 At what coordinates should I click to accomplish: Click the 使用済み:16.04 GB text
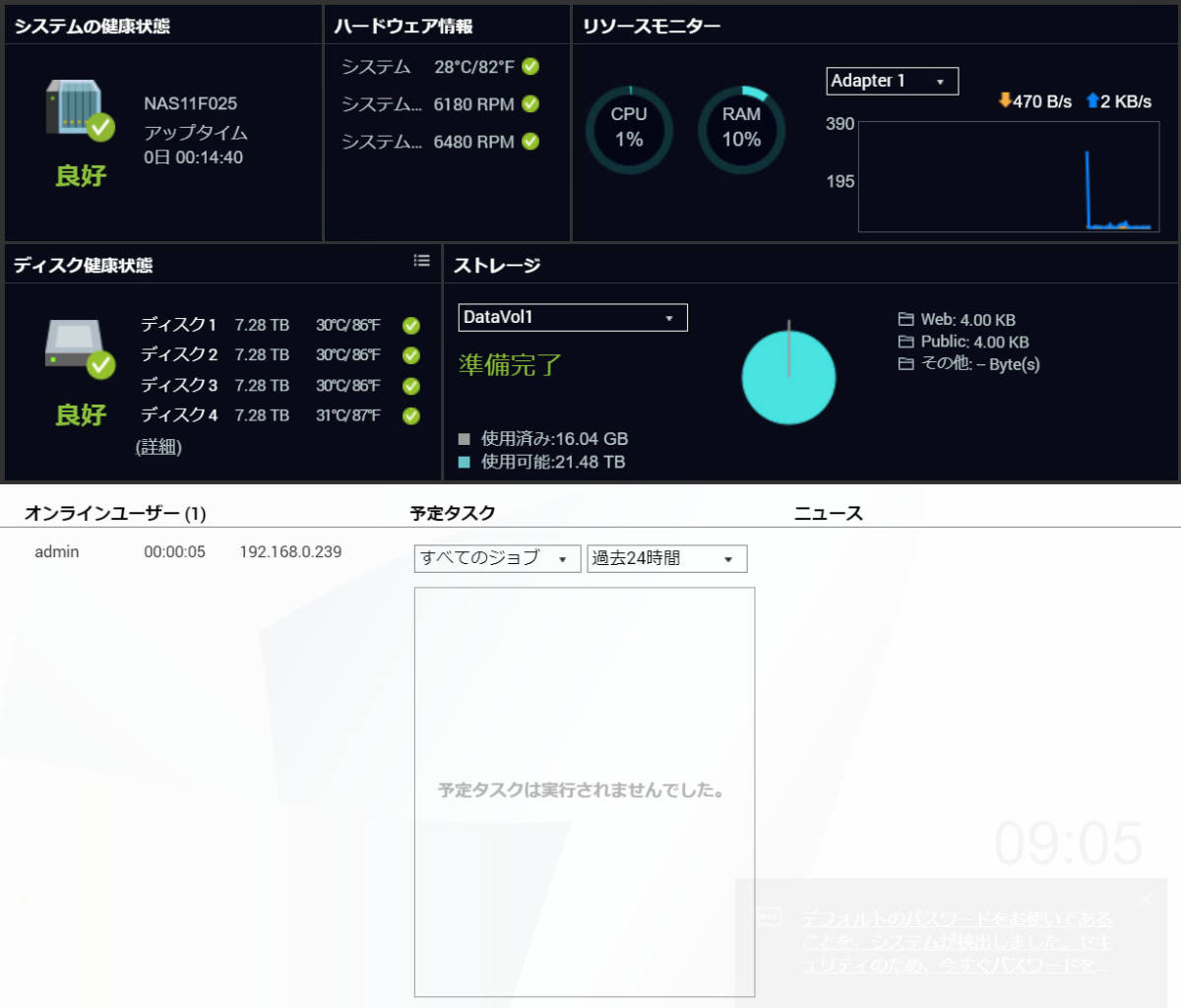click(555, 439)
